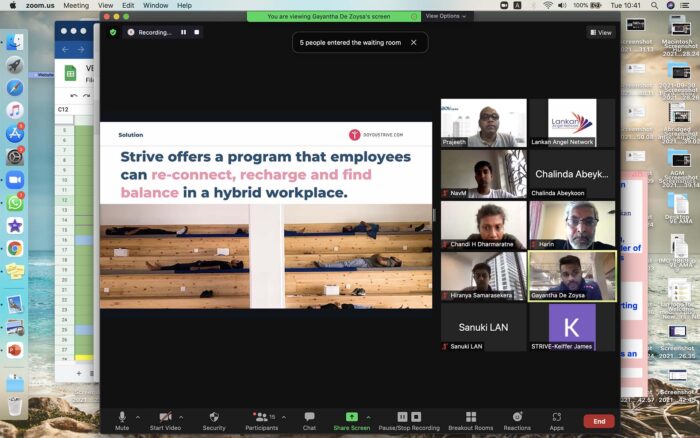The image size is (700, 438).
Task: Pause recording from the top recording indicator
Action: [x=184, y=32]
